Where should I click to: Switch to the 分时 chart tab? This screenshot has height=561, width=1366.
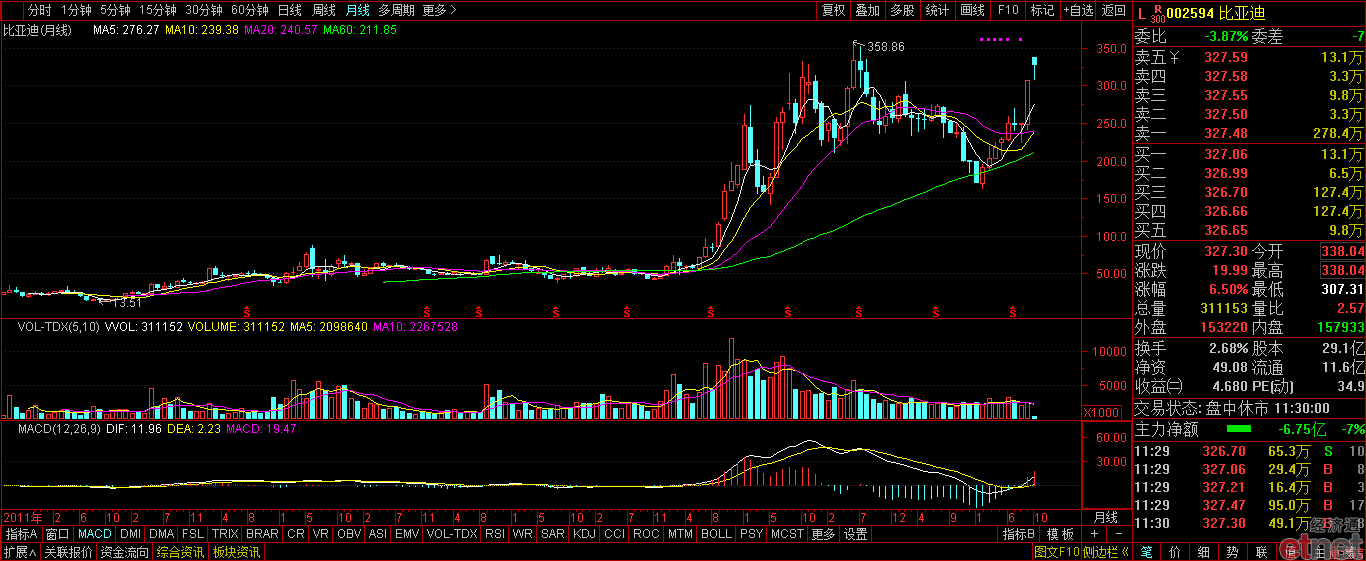[x=39, y=10]
